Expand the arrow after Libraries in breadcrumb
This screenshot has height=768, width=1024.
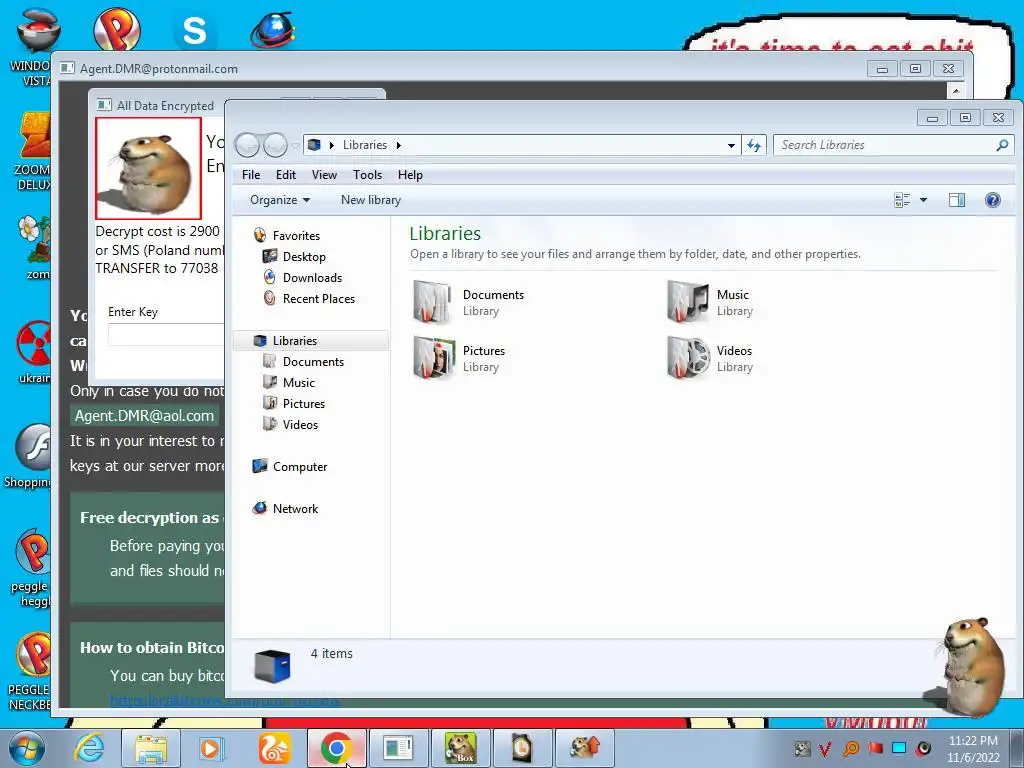(398, 145)
